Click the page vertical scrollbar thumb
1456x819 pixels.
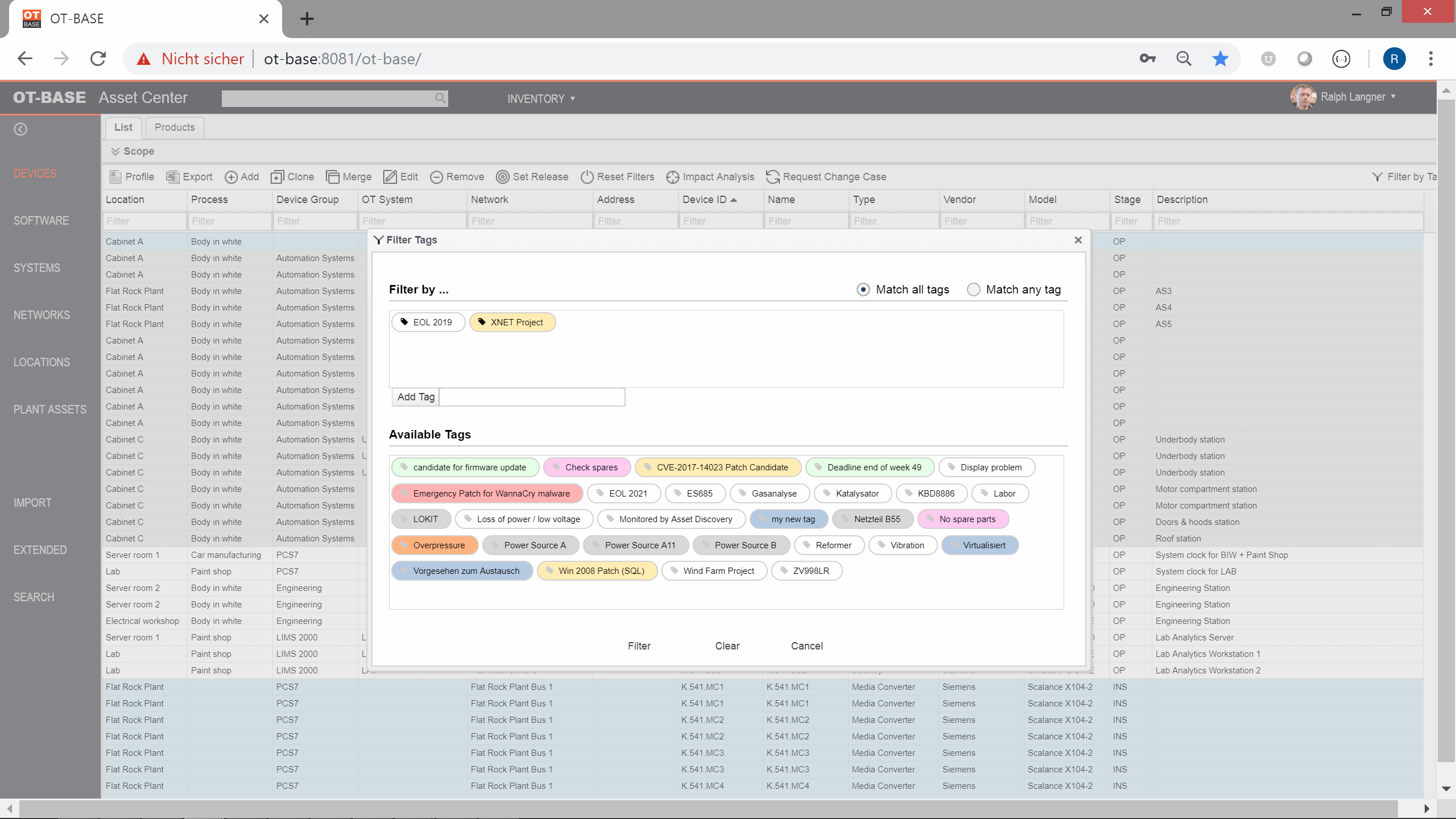tap(1446, 431)
